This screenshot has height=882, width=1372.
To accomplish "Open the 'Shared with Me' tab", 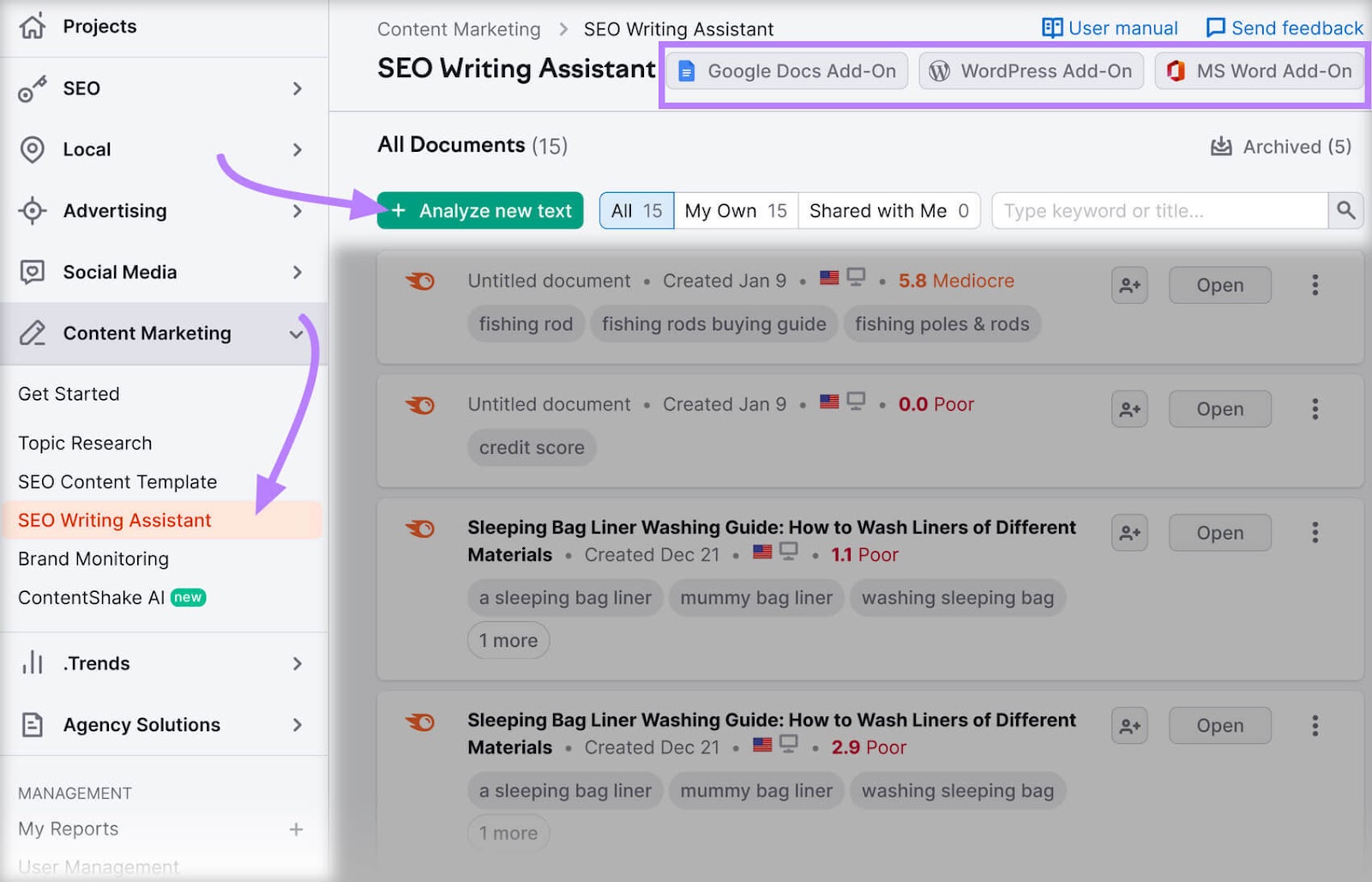I will 889,210.
